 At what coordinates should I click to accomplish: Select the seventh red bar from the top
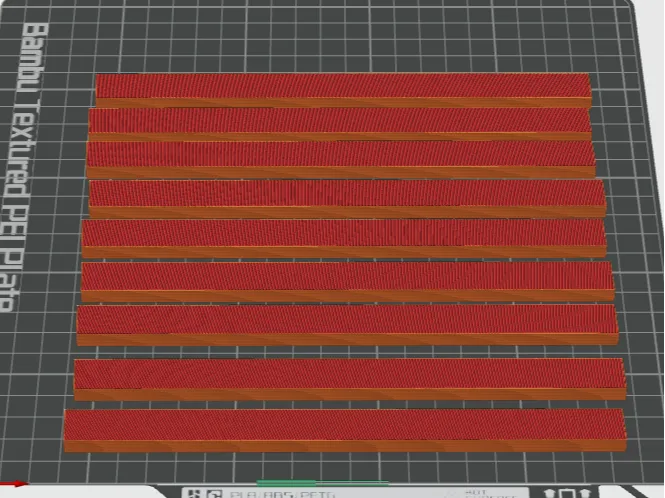pyautogui.click(x=347, y=319)
